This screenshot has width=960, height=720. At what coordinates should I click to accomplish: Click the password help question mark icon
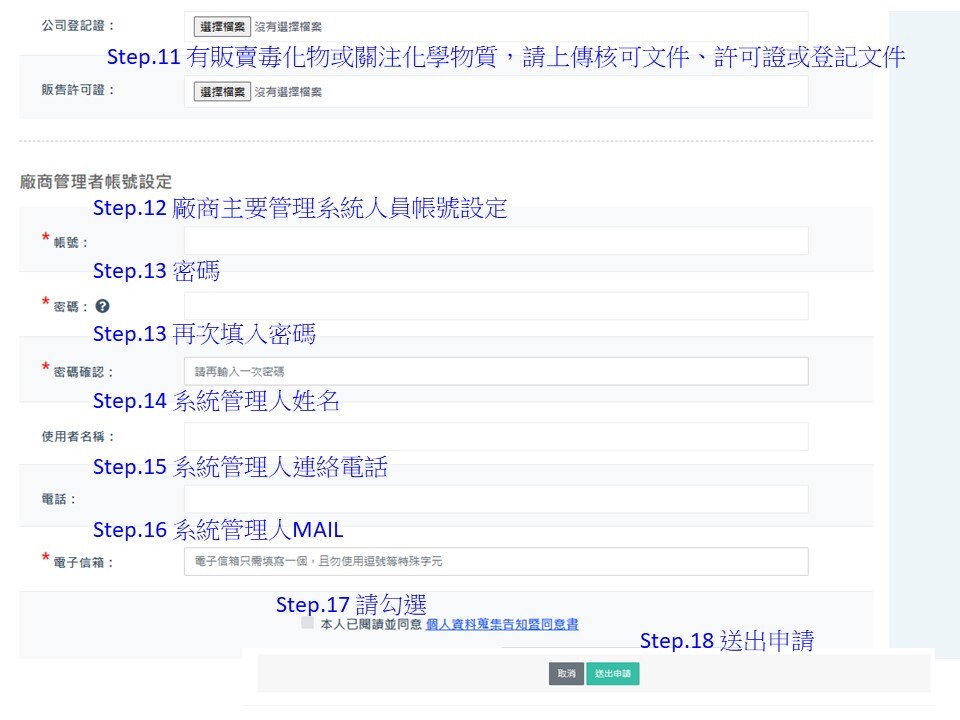(102, 307)
